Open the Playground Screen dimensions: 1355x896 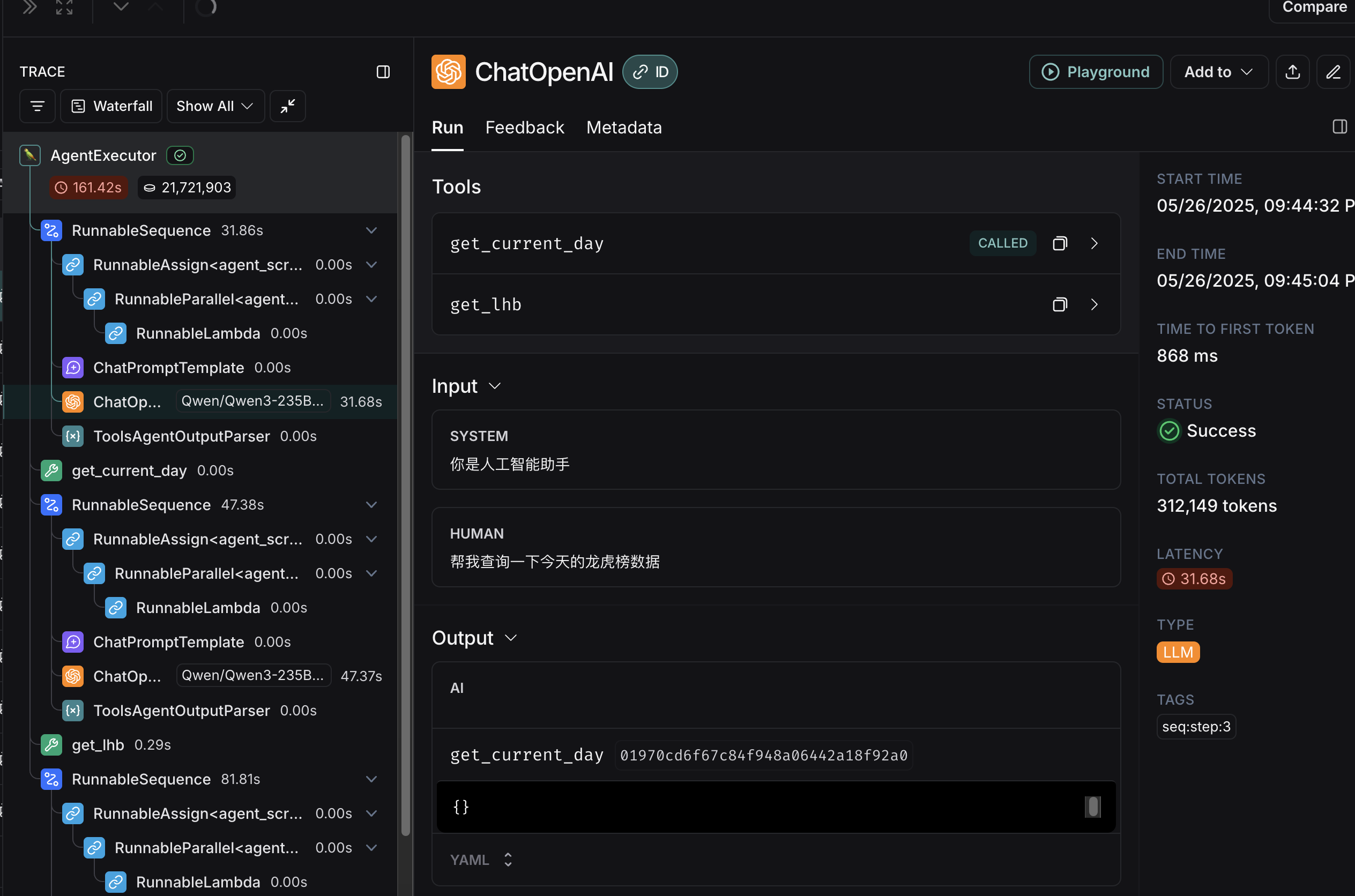click(x=1096, y=72)
